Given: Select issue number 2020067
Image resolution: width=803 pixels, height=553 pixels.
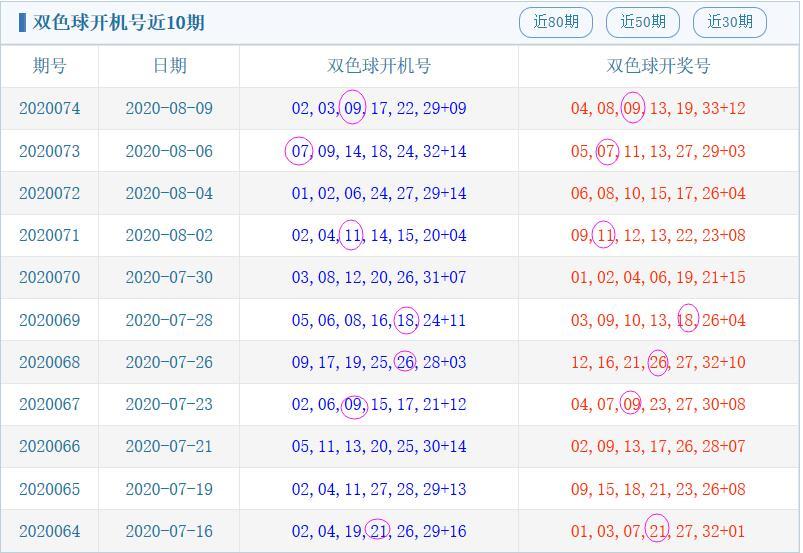Looking at the screenshot, I should point(50,405).
